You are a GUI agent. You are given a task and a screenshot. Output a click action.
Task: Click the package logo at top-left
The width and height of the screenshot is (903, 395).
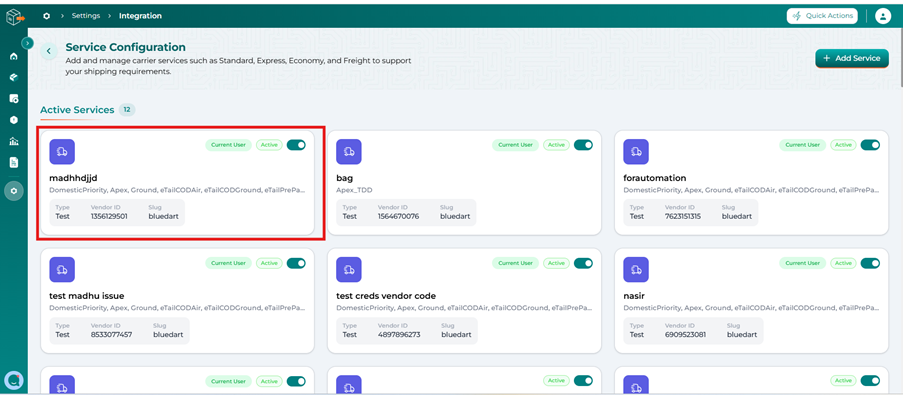point(15,17)
